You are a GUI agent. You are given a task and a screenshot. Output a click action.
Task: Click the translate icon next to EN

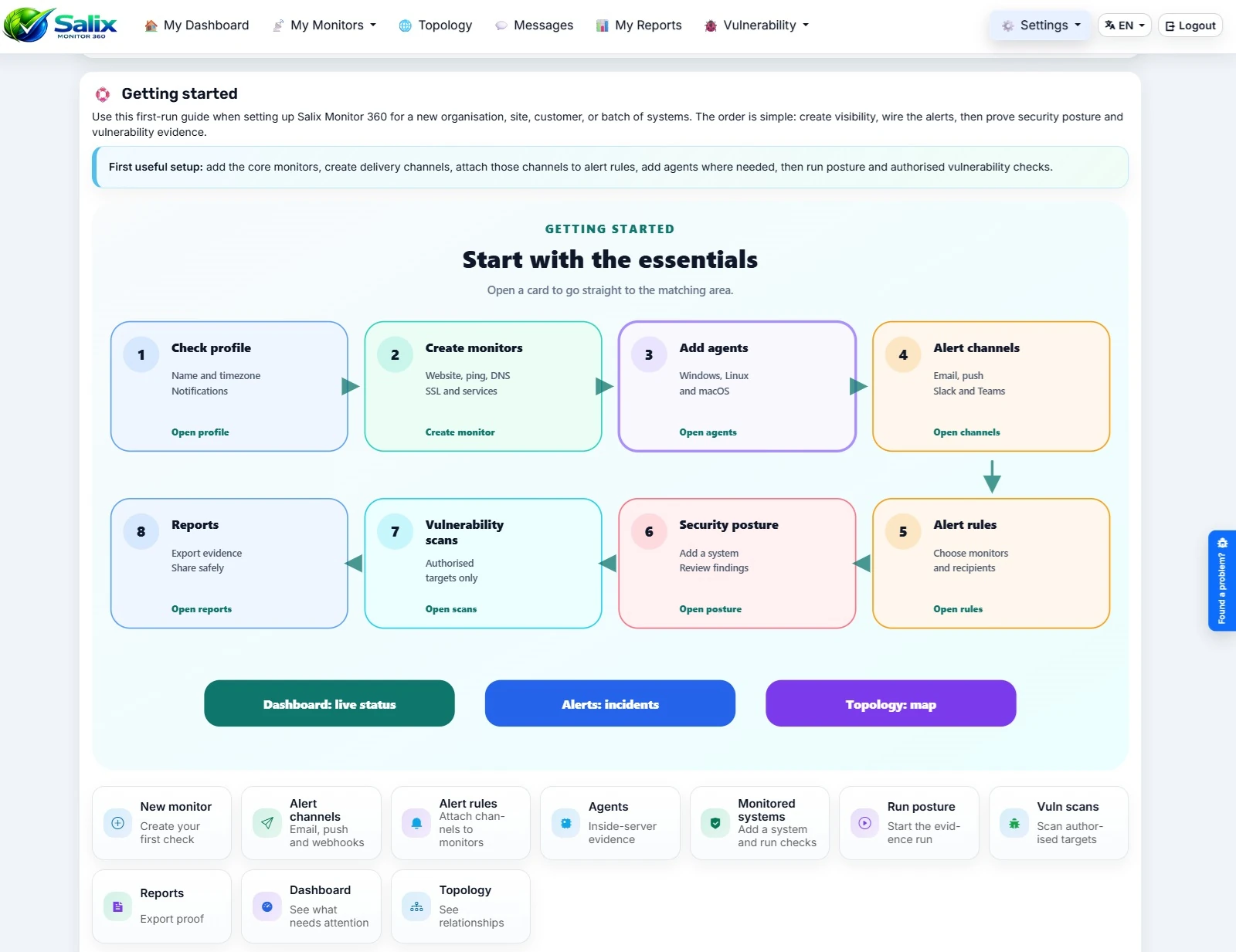(x=1110, y=25)
